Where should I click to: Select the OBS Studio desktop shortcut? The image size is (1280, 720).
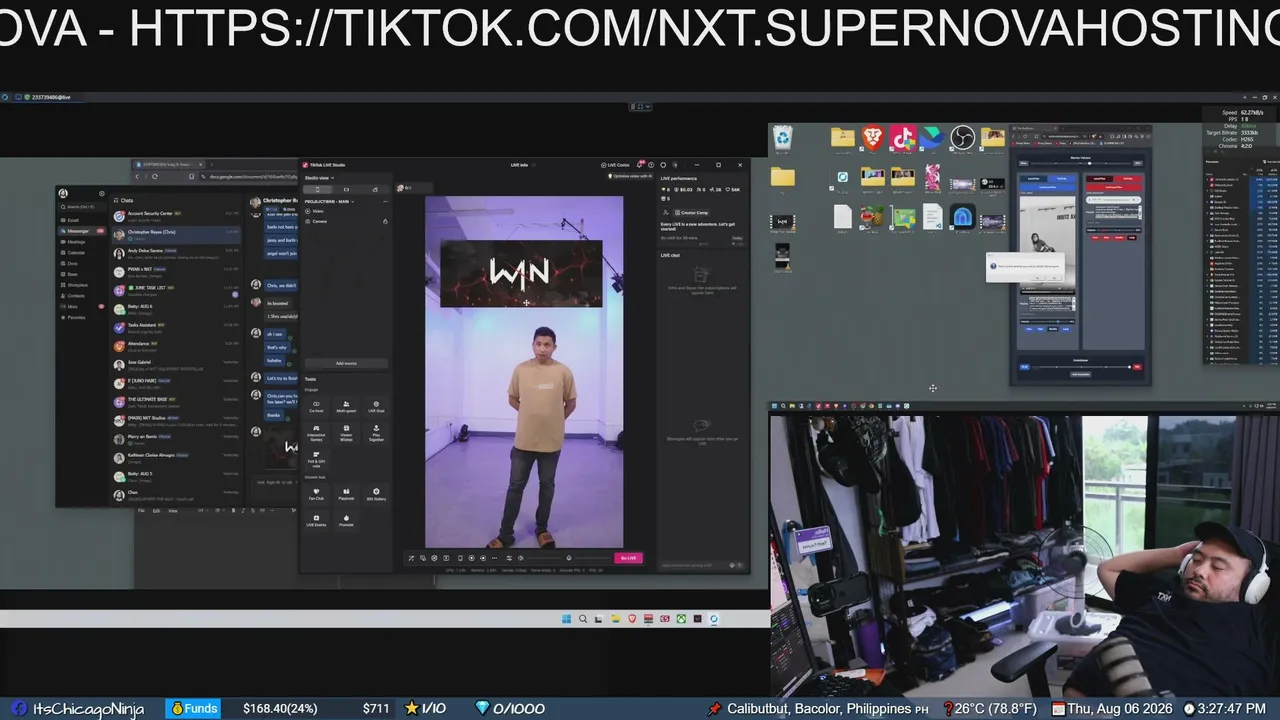pyautogui.click(x=962, y=137)
